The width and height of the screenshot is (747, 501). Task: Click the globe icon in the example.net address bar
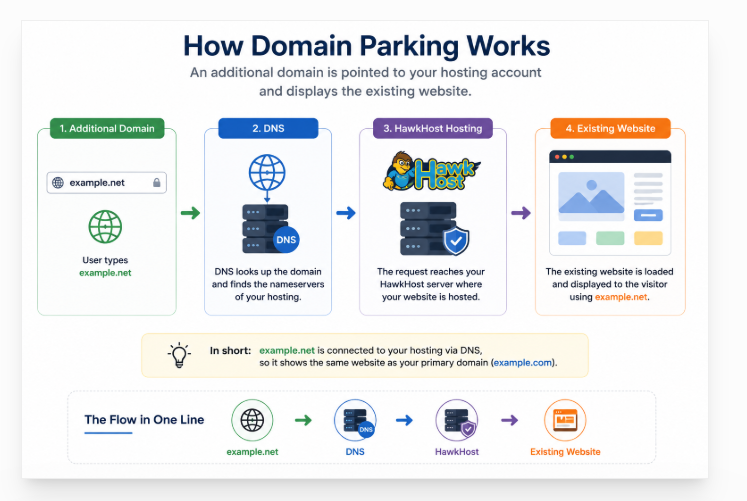tap(58, 182)
